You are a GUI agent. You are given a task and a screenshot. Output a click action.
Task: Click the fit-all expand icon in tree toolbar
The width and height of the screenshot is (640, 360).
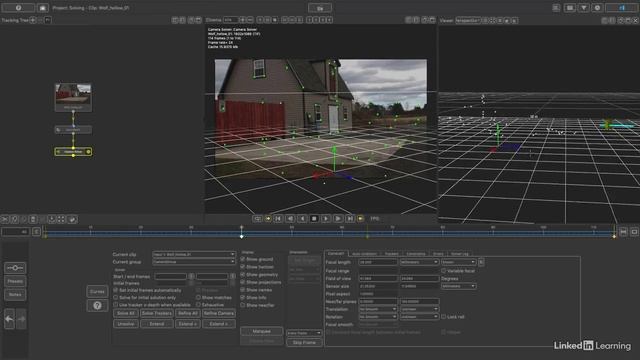point(61,220)
